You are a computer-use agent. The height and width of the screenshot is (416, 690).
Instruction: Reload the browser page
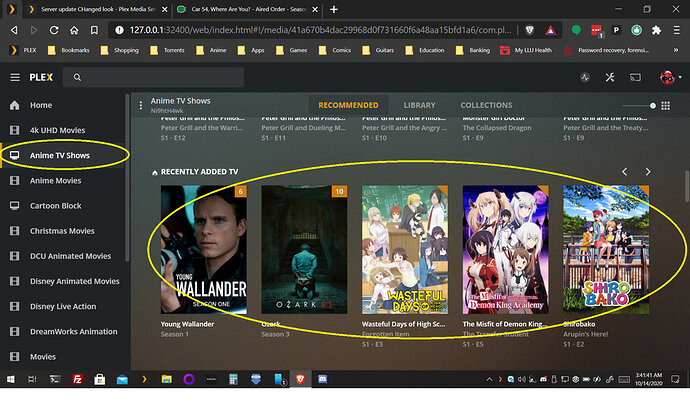[x=54, y=30]
